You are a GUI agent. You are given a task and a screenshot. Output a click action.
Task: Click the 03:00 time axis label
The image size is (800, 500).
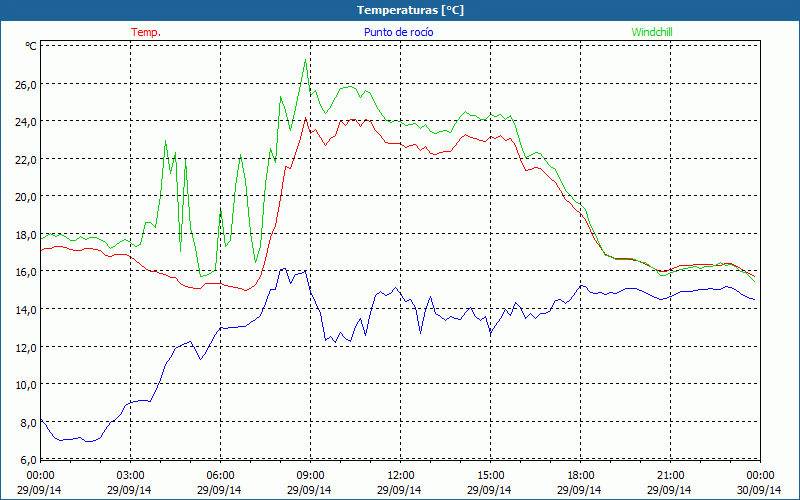[x=131, y=476]
